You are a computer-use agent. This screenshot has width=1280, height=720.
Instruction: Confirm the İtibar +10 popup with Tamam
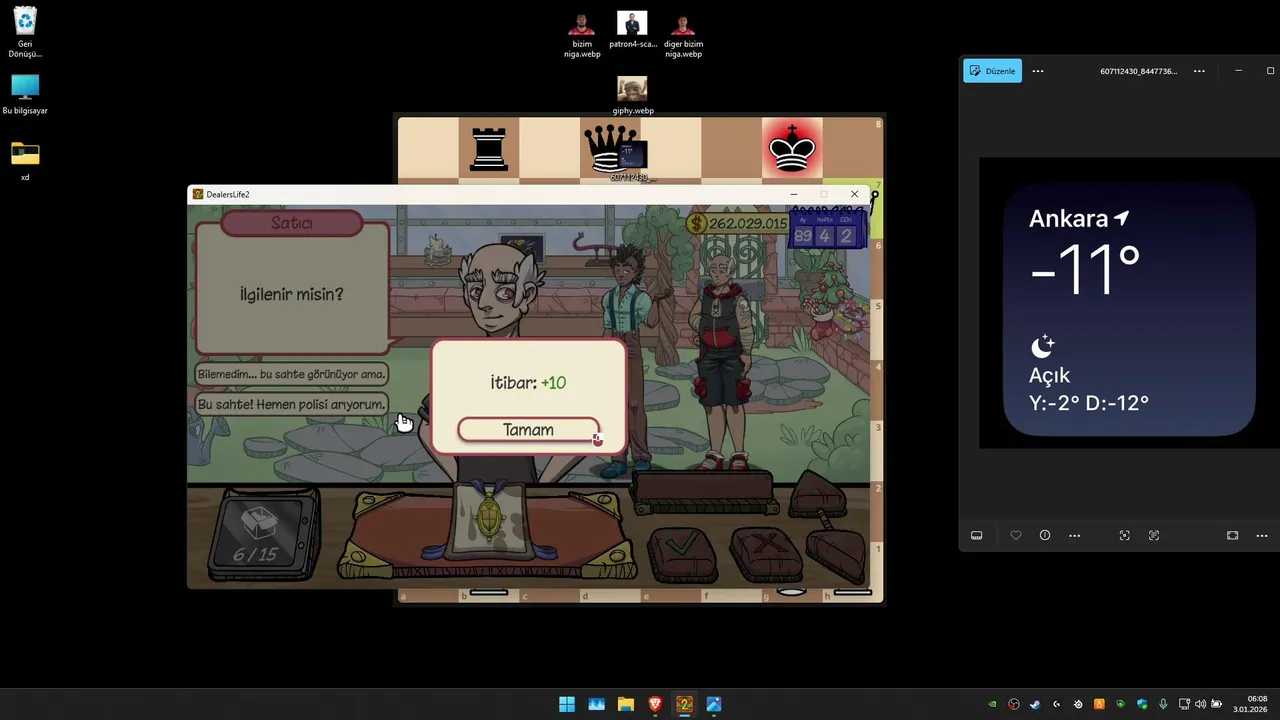(x=528, y=430)
